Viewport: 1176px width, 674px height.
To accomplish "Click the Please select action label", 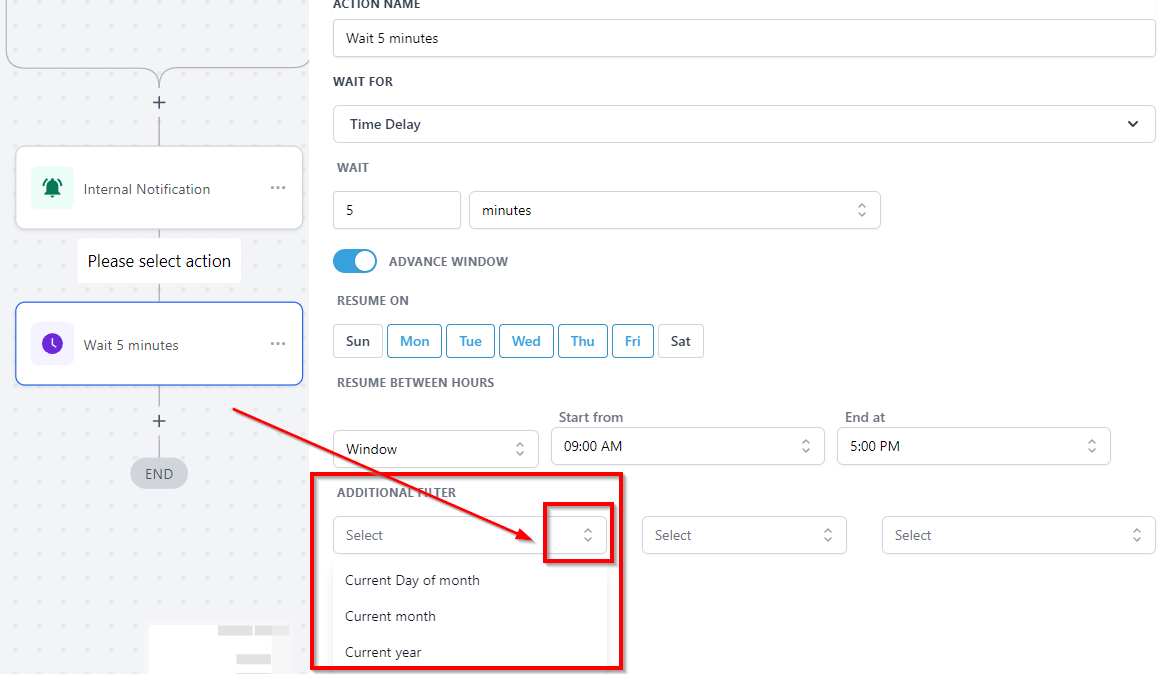I will pyautogui.click(x=159, y=261).
